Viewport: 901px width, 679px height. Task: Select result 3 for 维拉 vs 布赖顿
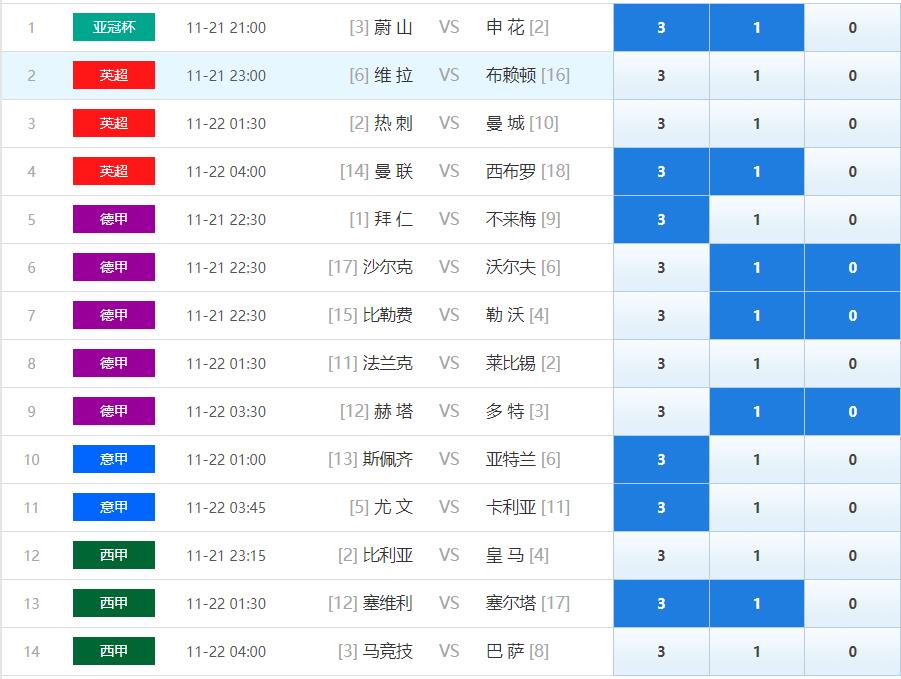[x=661, y=76]
